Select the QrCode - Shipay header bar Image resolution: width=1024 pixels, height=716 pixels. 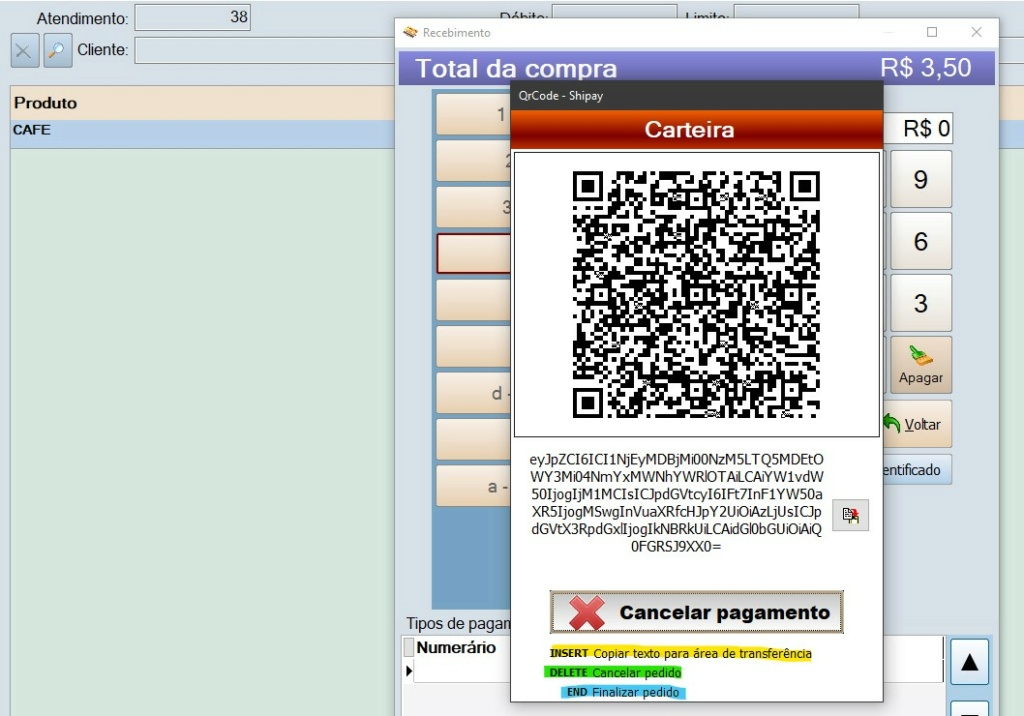coord(697,96)
